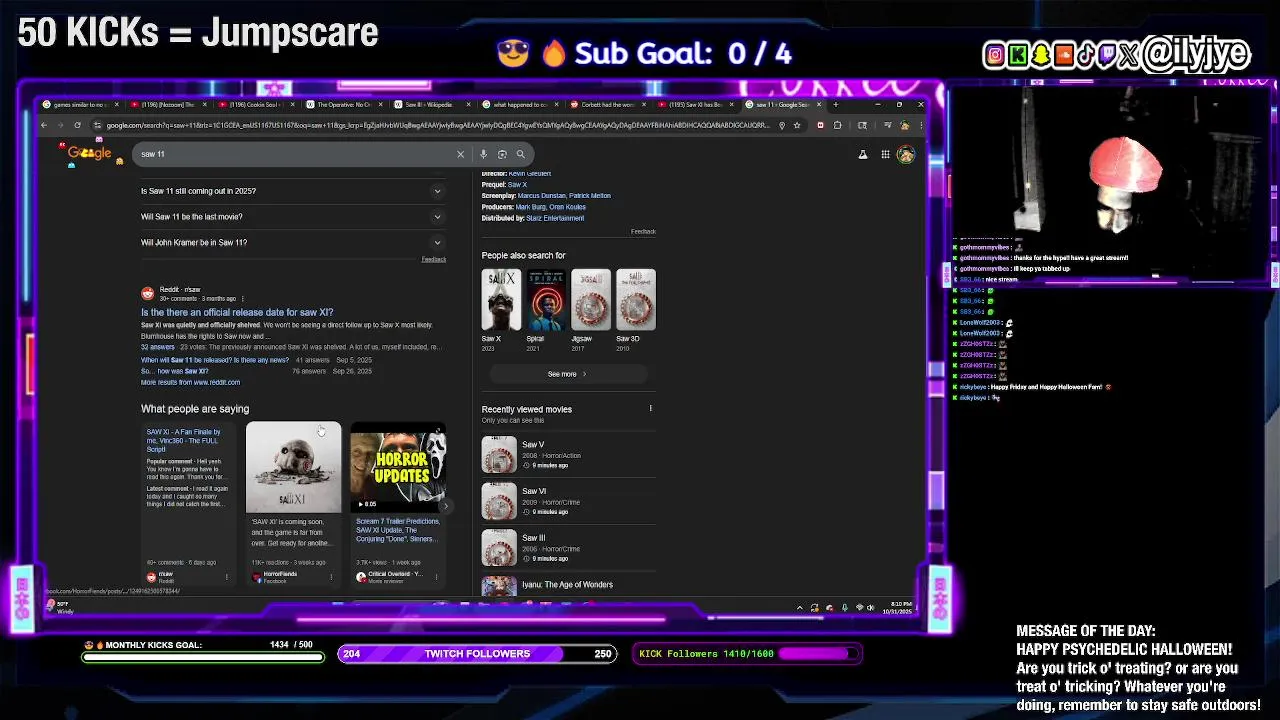
Task: Reload the page with the refresh icon
Action: pos(77,125)
